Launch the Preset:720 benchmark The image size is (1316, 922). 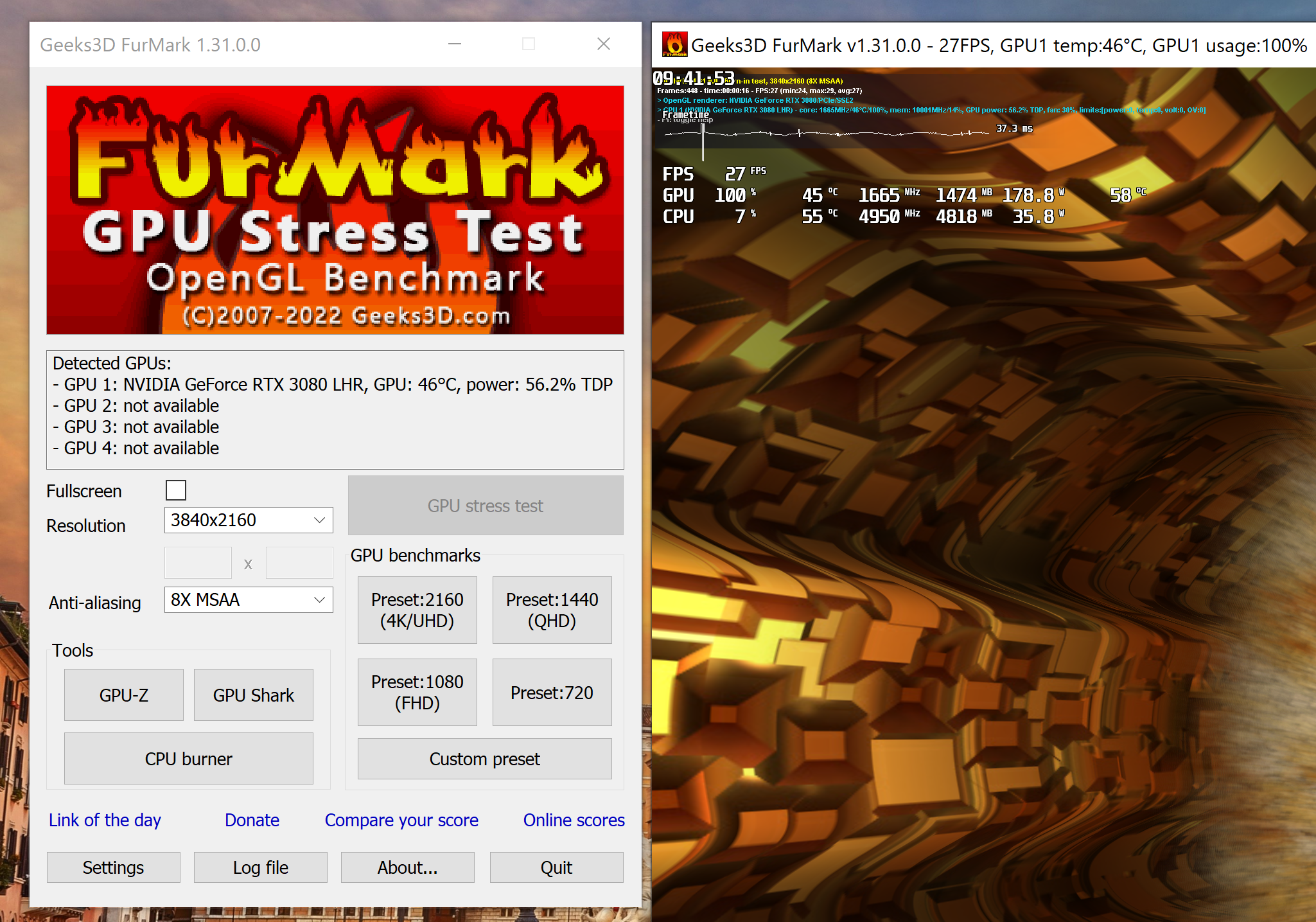pos(552,692)
